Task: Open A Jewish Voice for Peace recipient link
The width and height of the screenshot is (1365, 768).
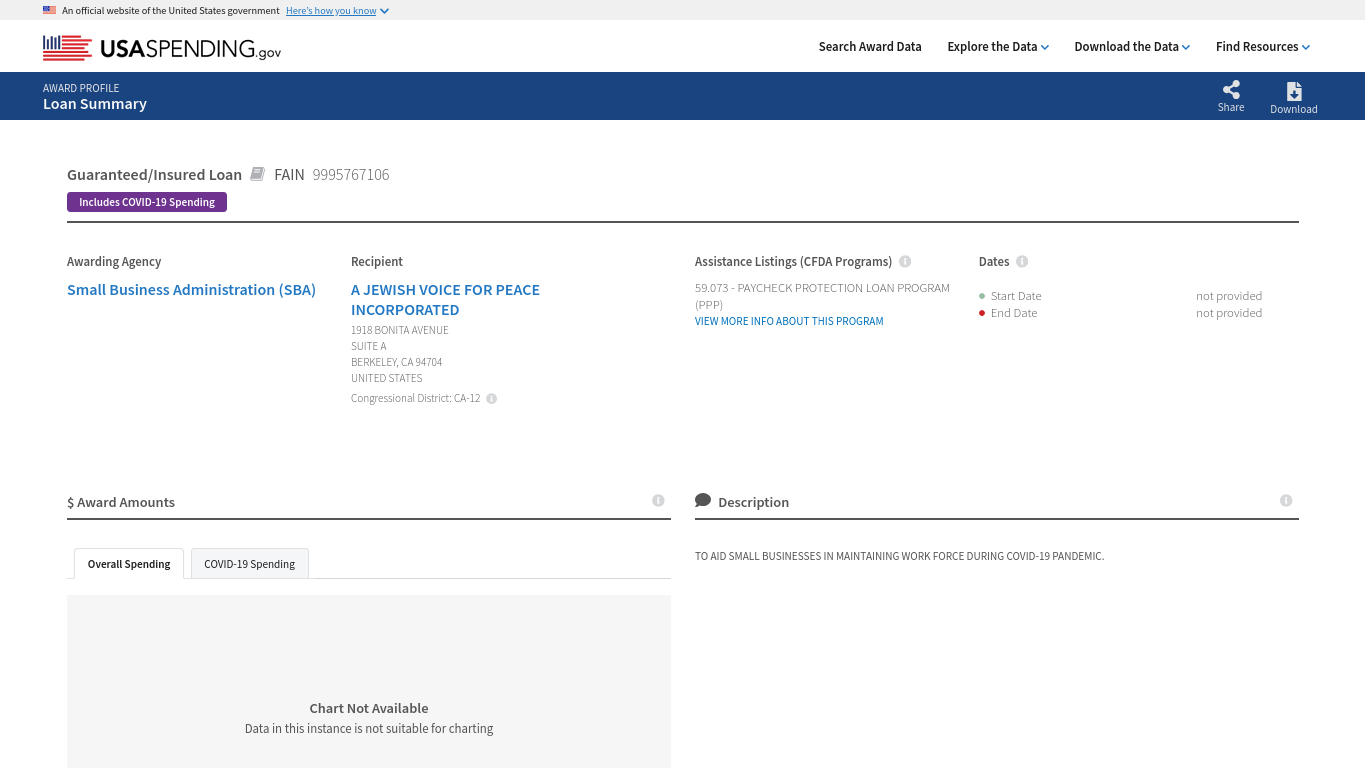Action: click(x=445, y=300)
